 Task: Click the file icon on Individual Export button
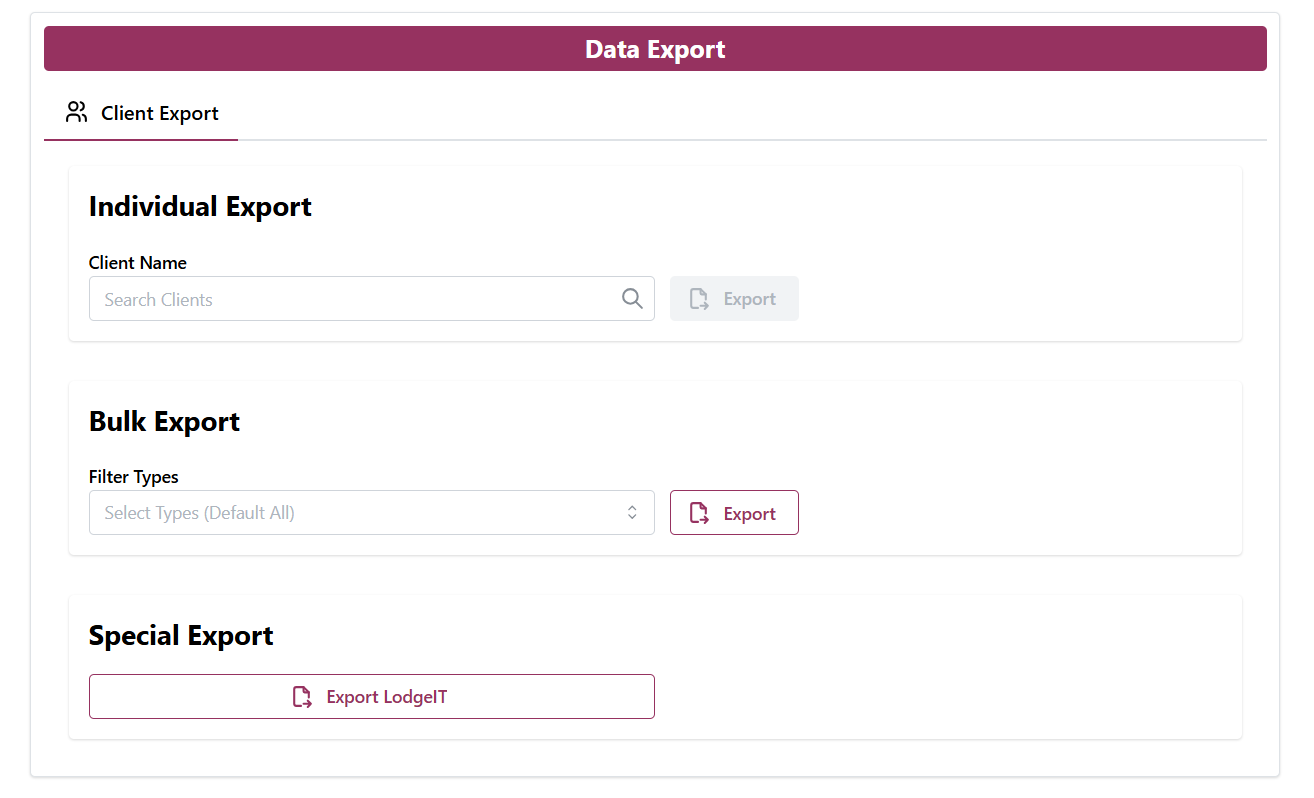tap(699, 299)
